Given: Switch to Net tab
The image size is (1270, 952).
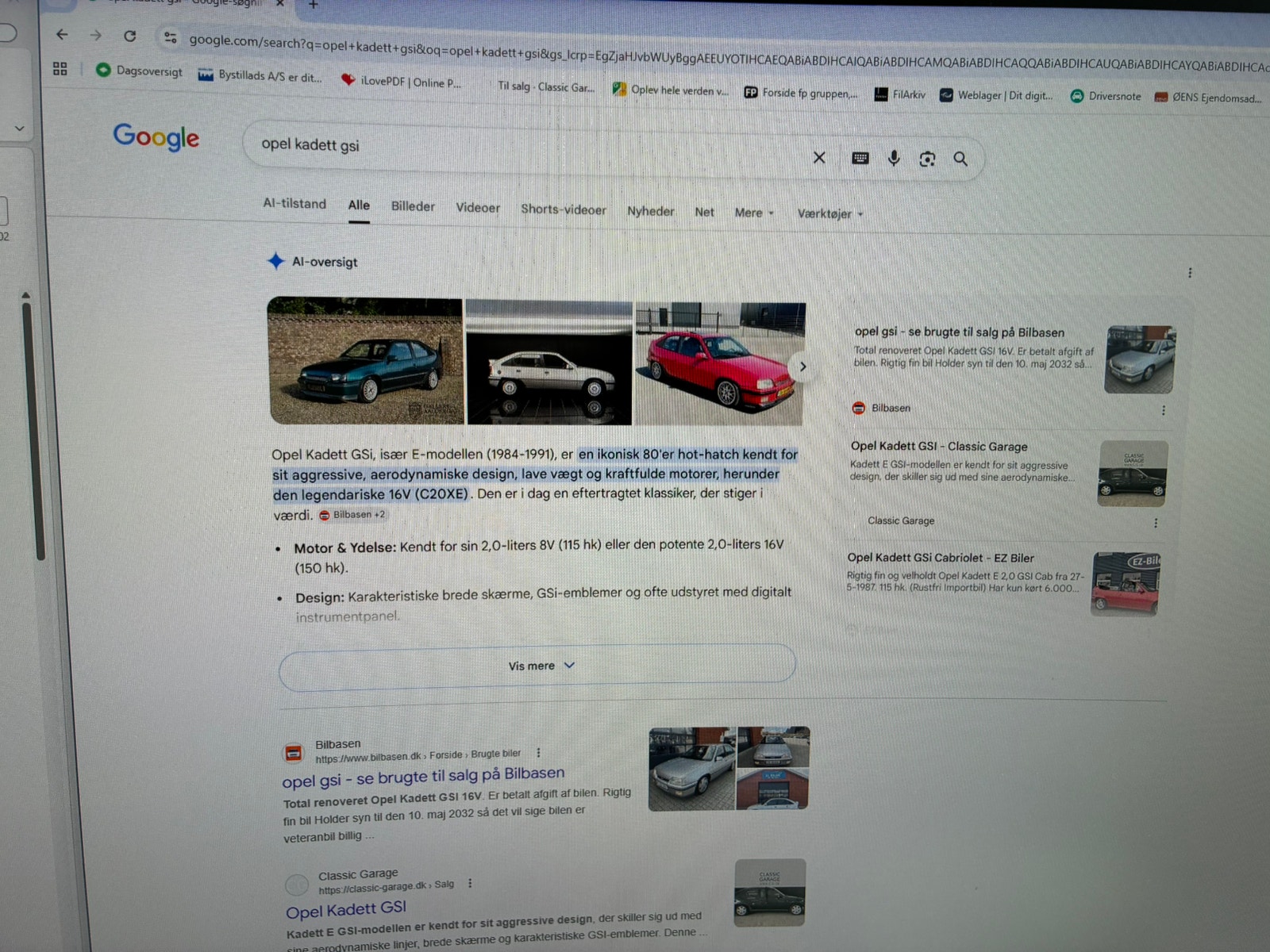Looking at the screenshot, I should point(704,212).
